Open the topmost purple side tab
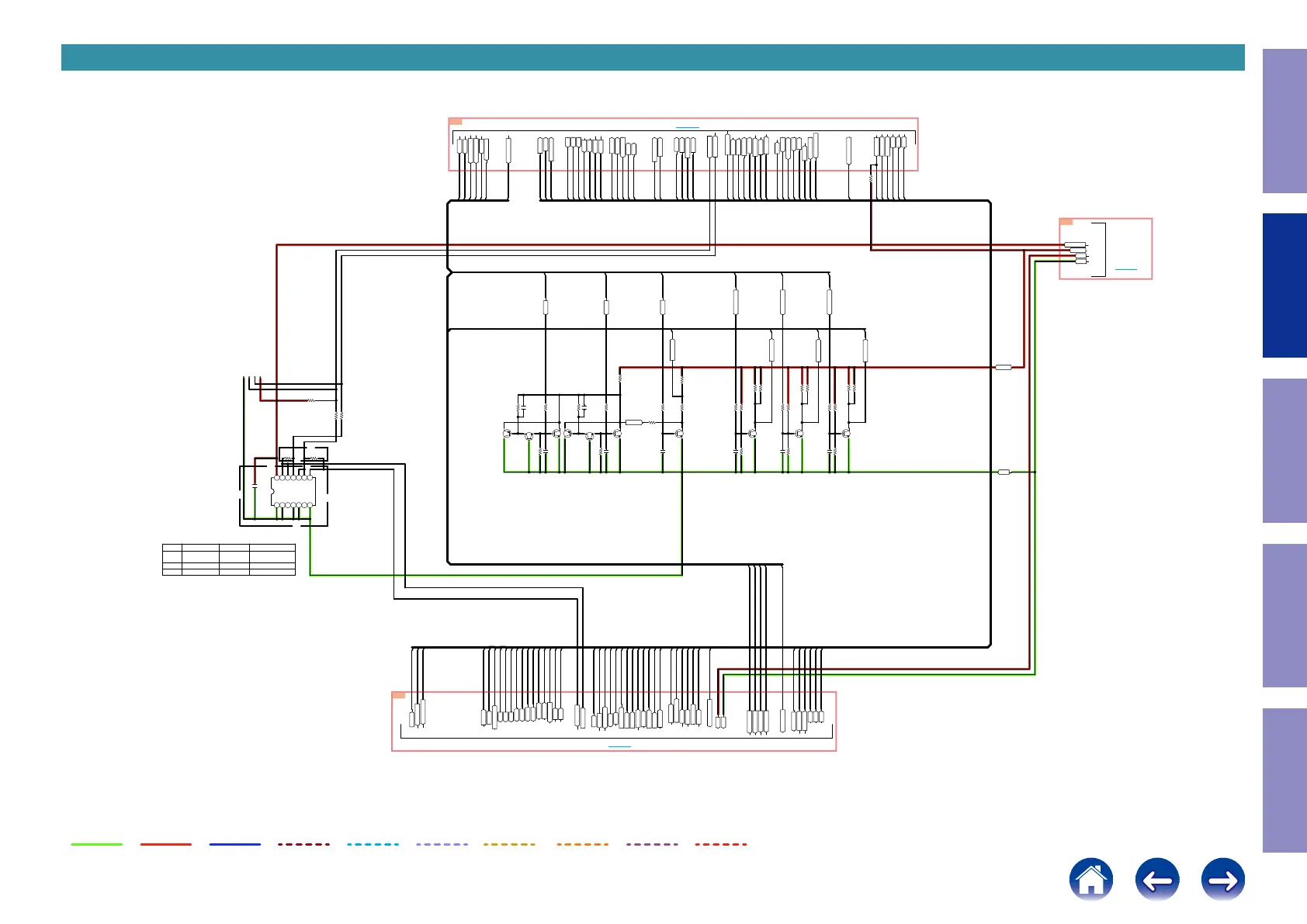 1284,121
